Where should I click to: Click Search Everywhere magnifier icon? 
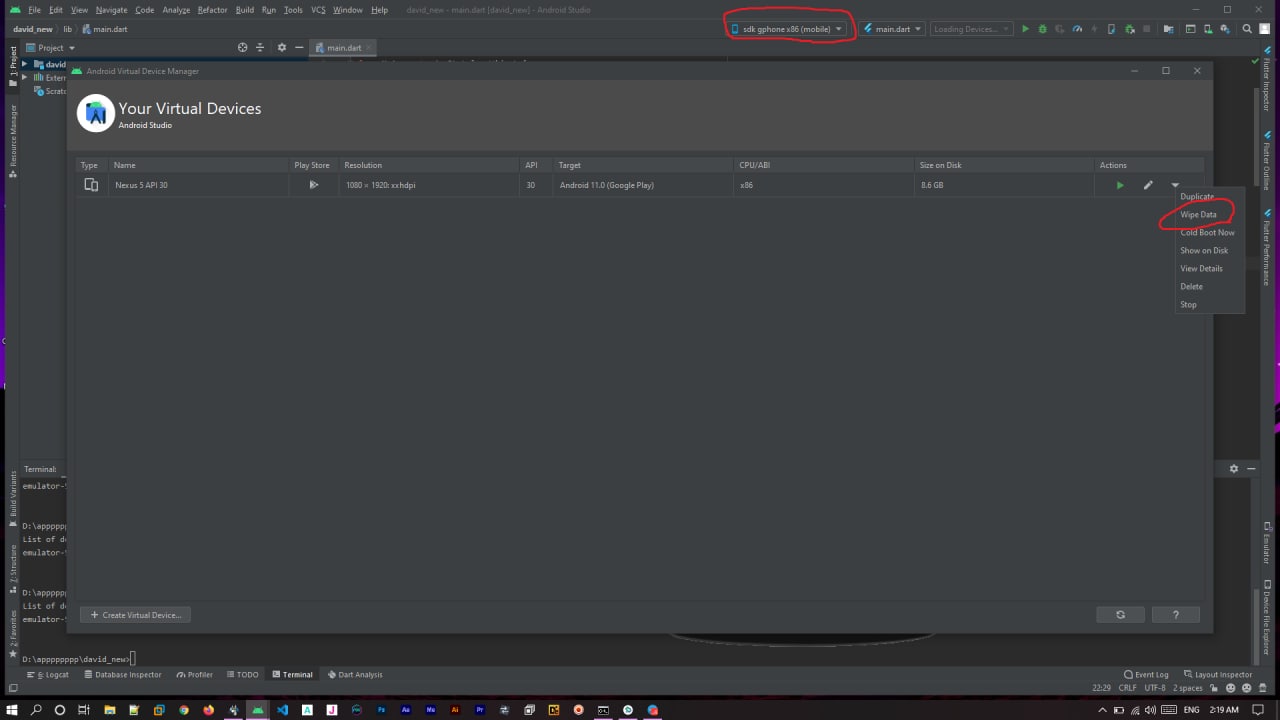tap(1247, 29)
